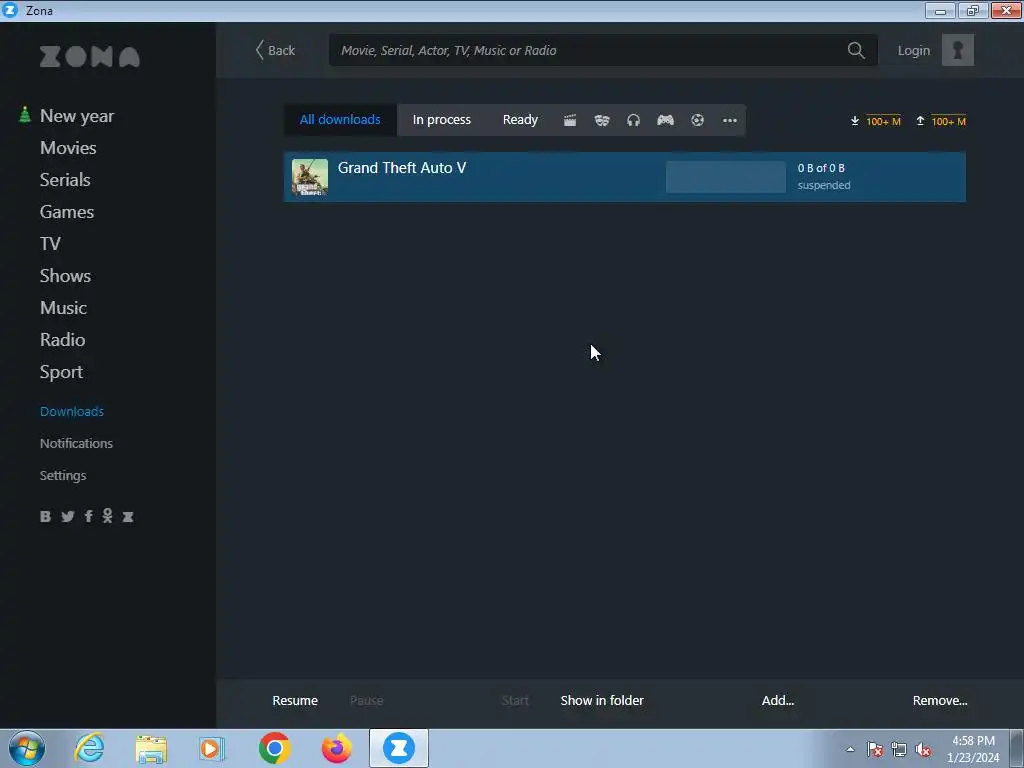The height and width of the screenshot is (768, 1024).
Task: Click the Zona taskbar button
Action: tap(398, 748)
